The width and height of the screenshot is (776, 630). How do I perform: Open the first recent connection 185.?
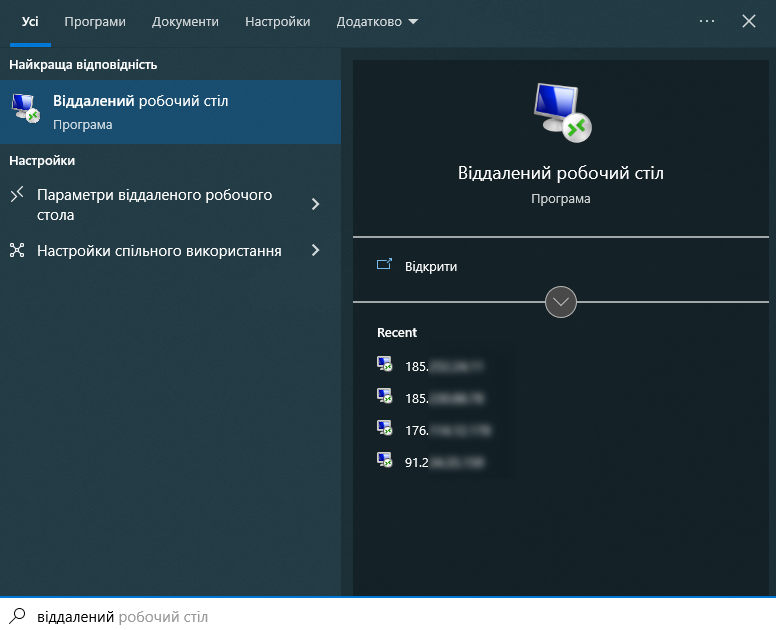pos(444,366)
